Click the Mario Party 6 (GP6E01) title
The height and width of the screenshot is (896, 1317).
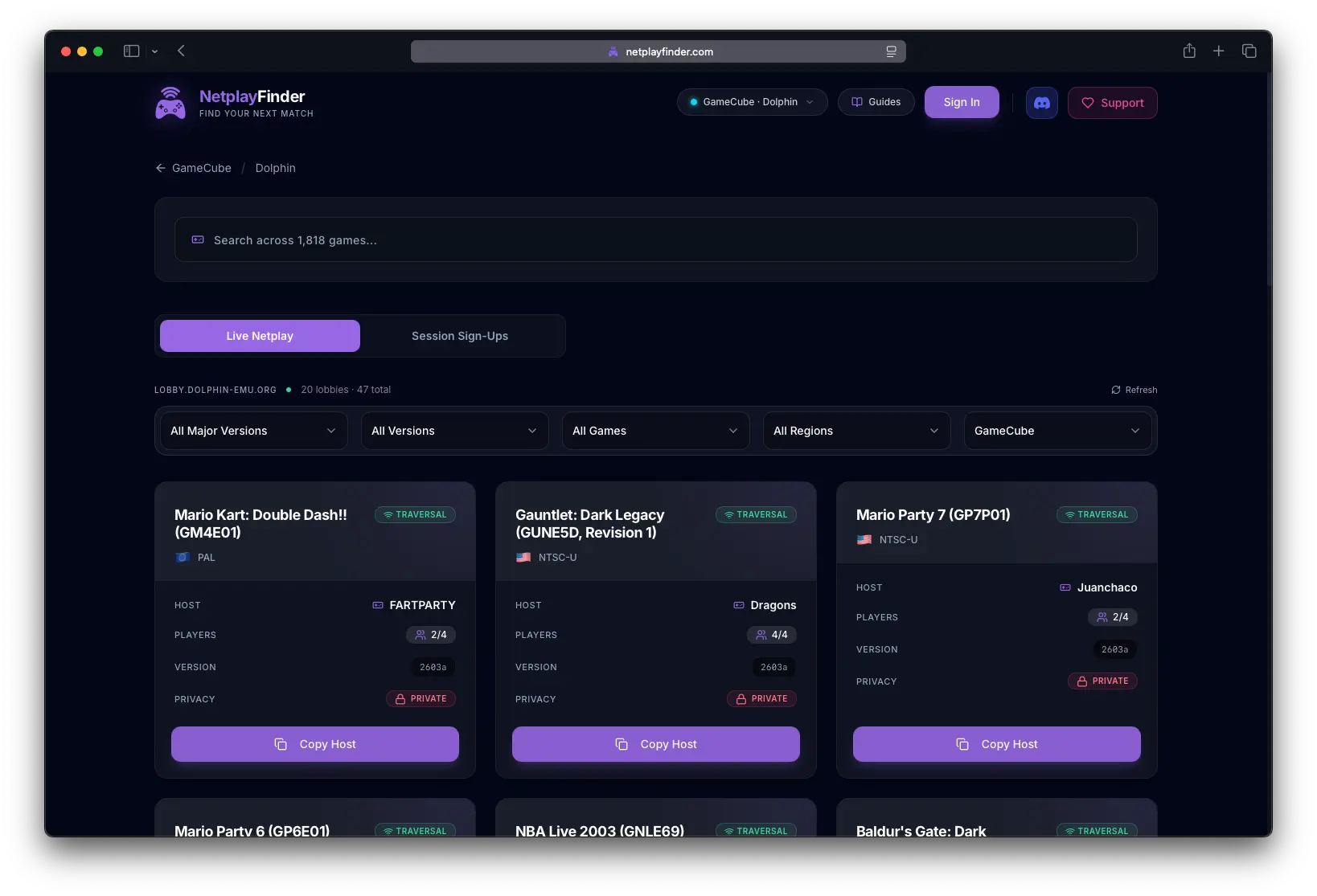(x=252, y=830)
